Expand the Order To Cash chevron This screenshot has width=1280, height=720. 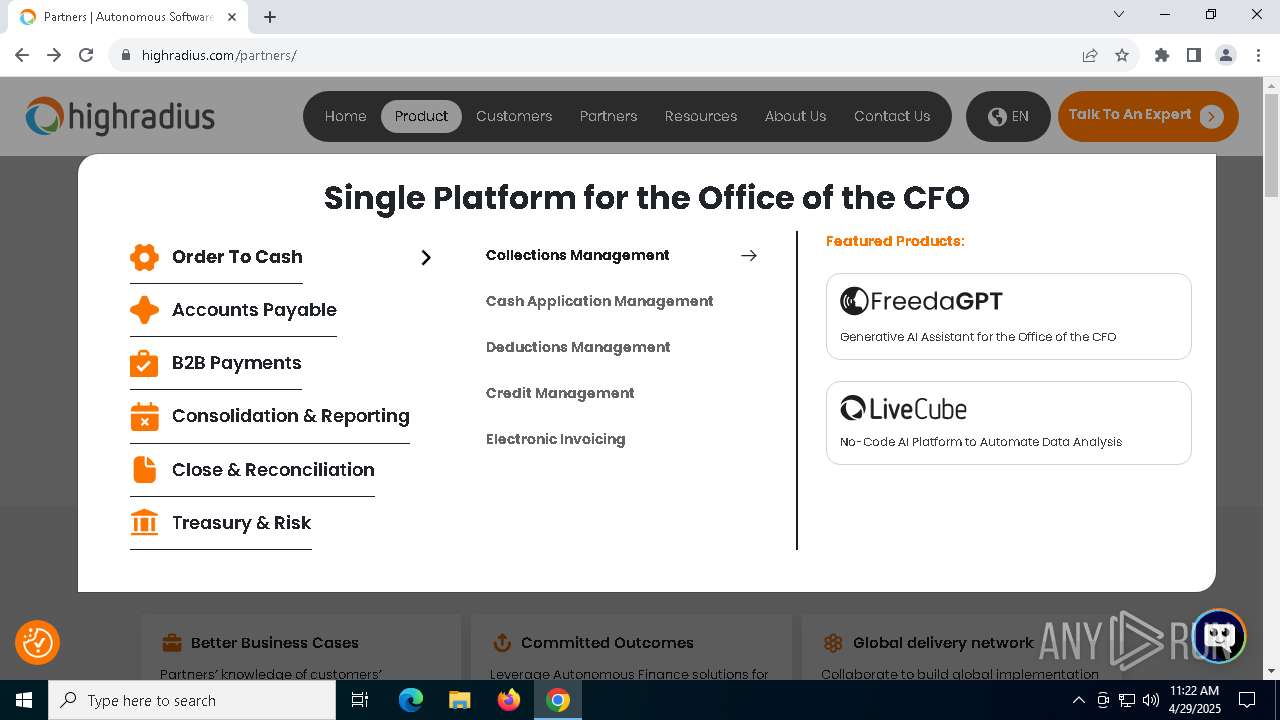click(426, 257)
